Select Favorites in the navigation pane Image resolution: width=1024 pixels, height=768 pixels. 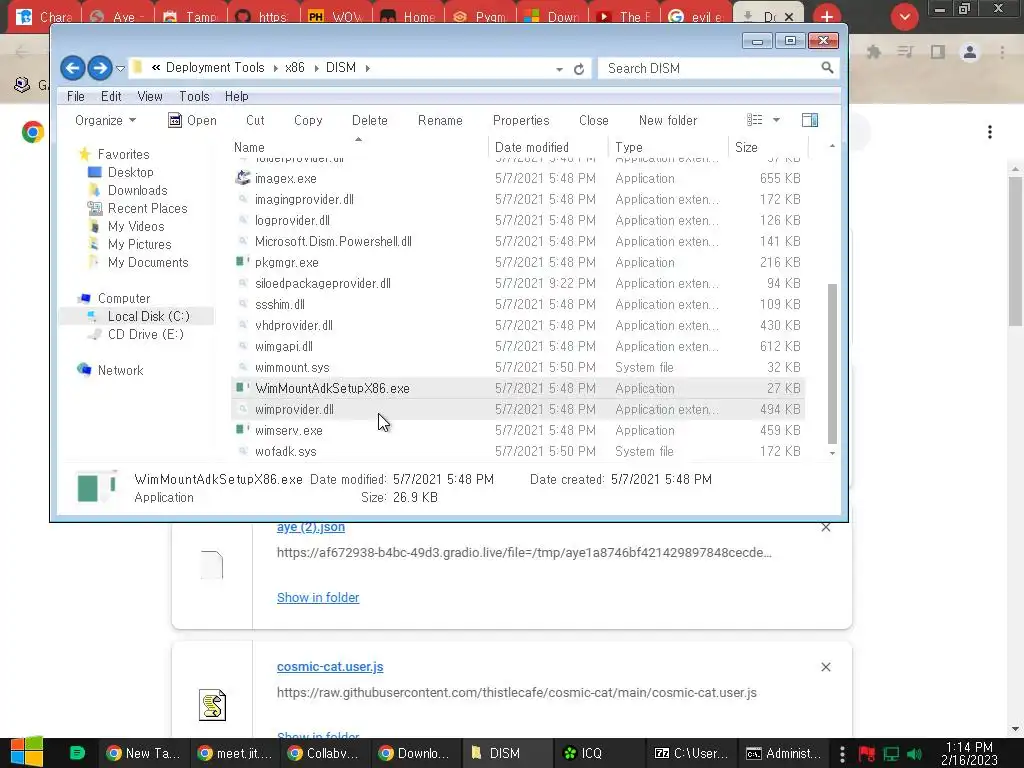(123, 154)
